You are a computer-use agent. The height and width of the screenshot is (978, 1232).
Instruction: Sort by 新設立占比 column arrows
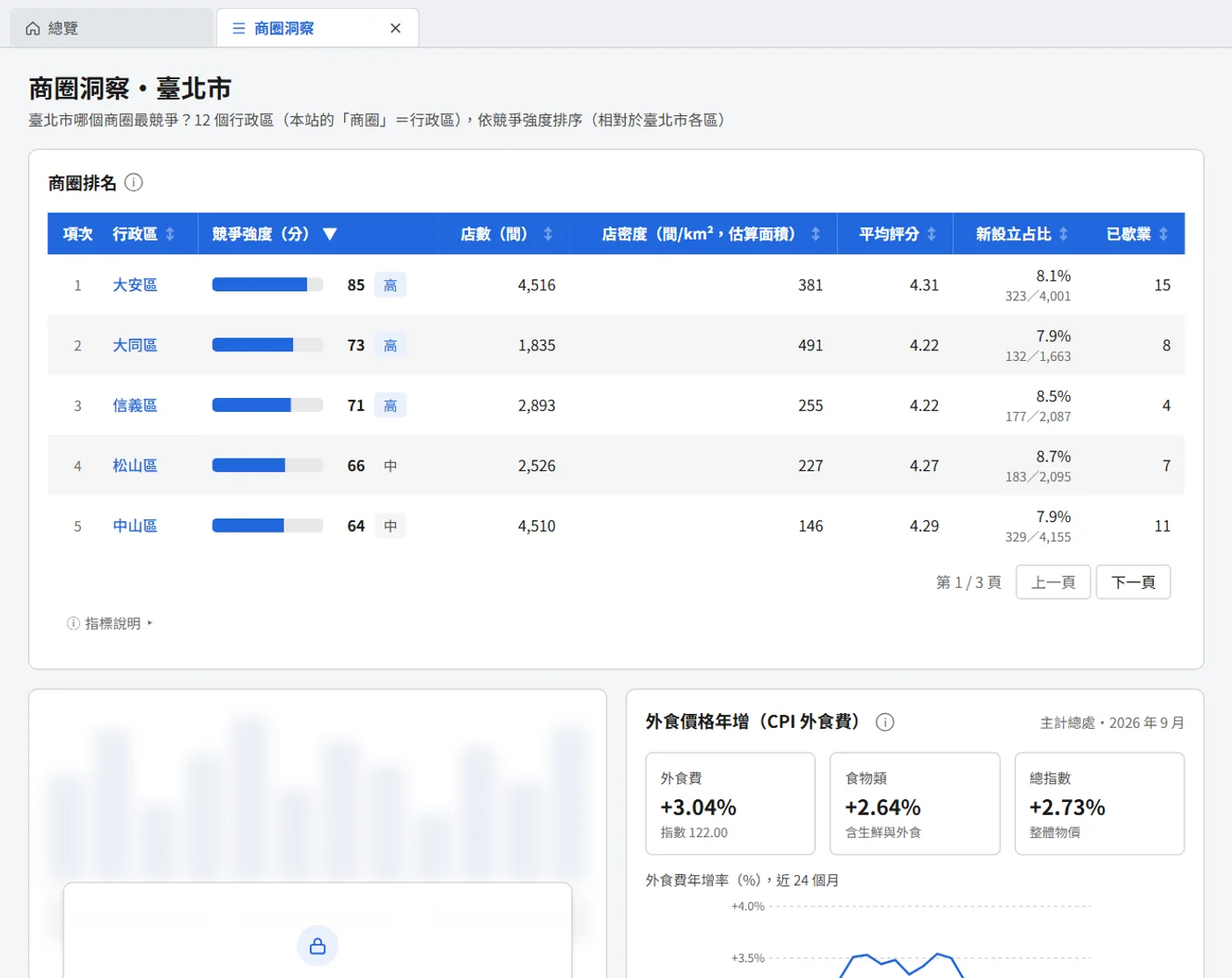pos(1063,234)
